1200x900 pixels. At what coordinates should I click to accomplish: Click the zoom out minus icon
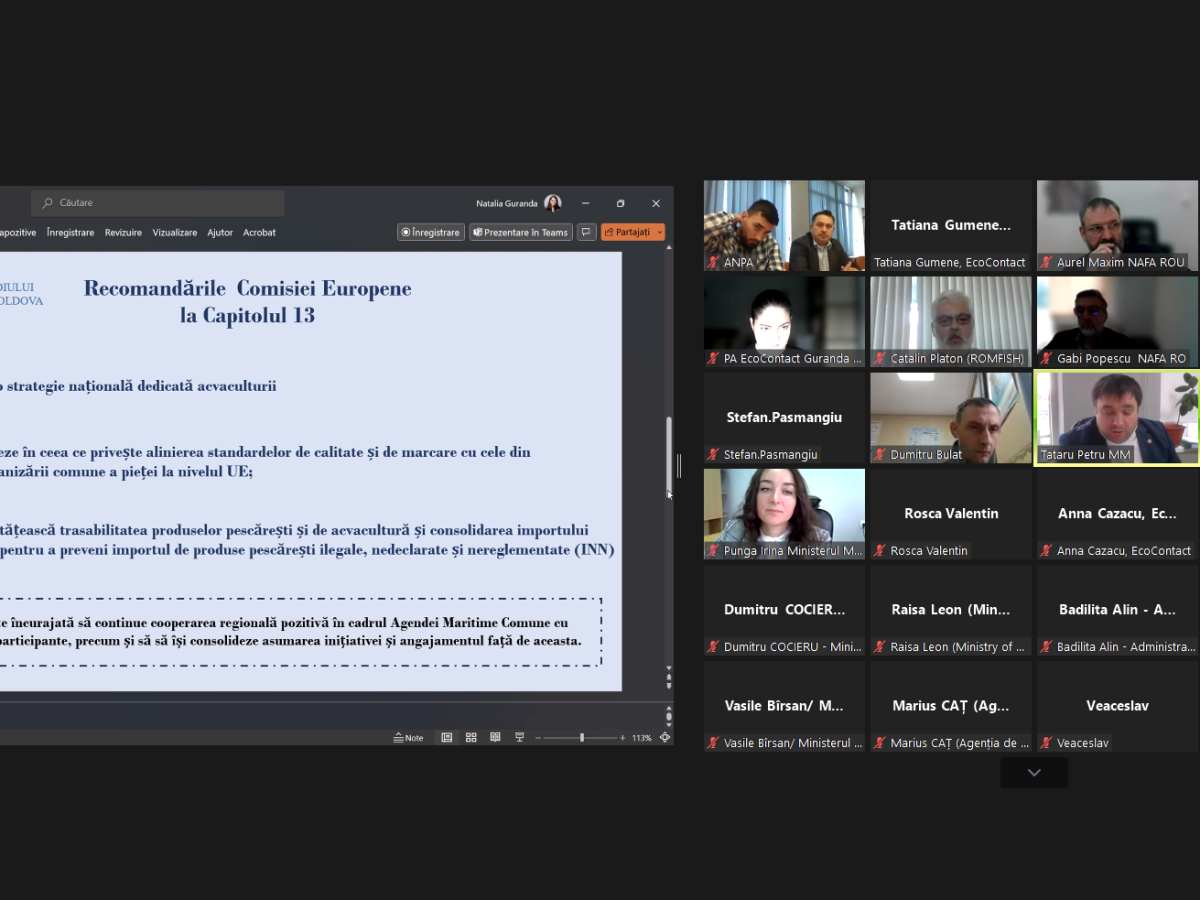pyautogui.click(x=538, y=738)
